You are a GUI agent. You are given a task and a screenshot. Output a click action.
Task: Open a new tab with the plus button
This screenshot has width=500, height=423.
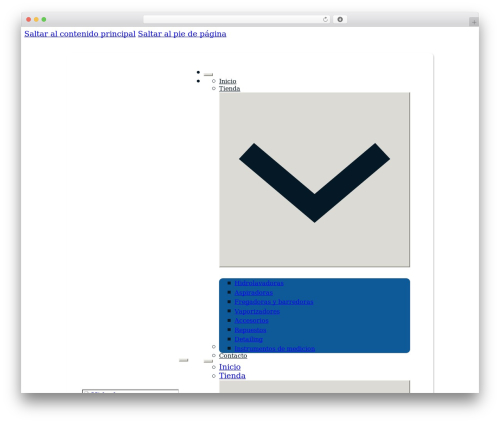point(474,22)
